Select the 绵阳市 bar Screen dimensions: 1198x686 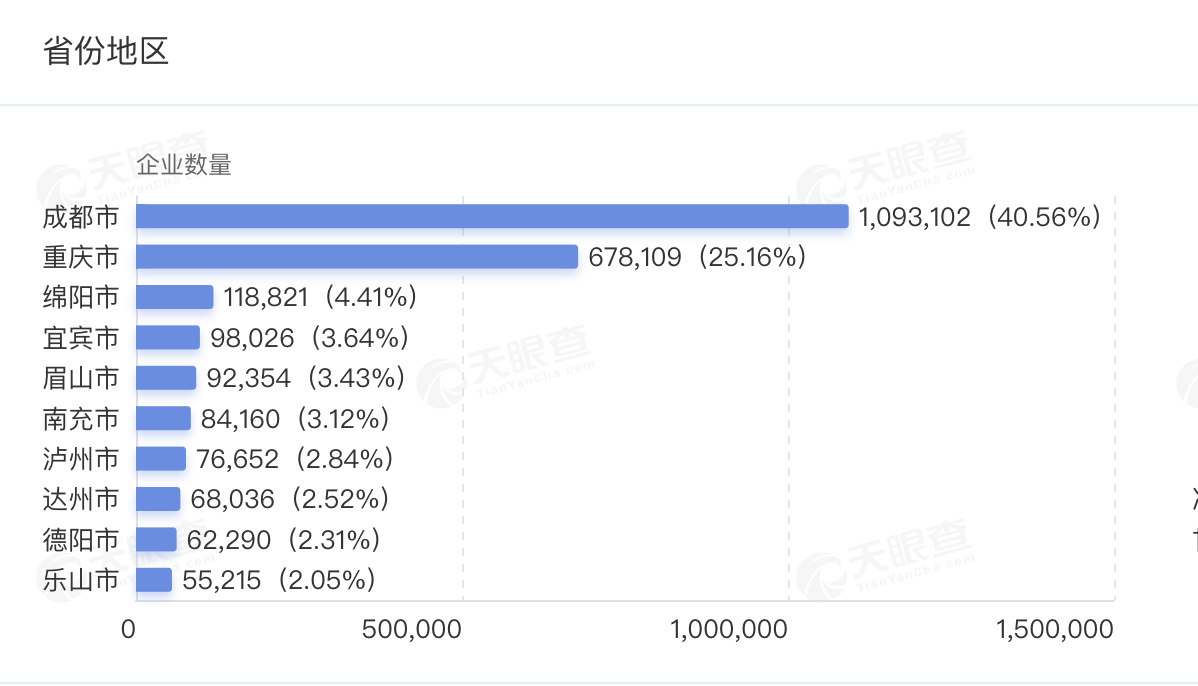175,297
